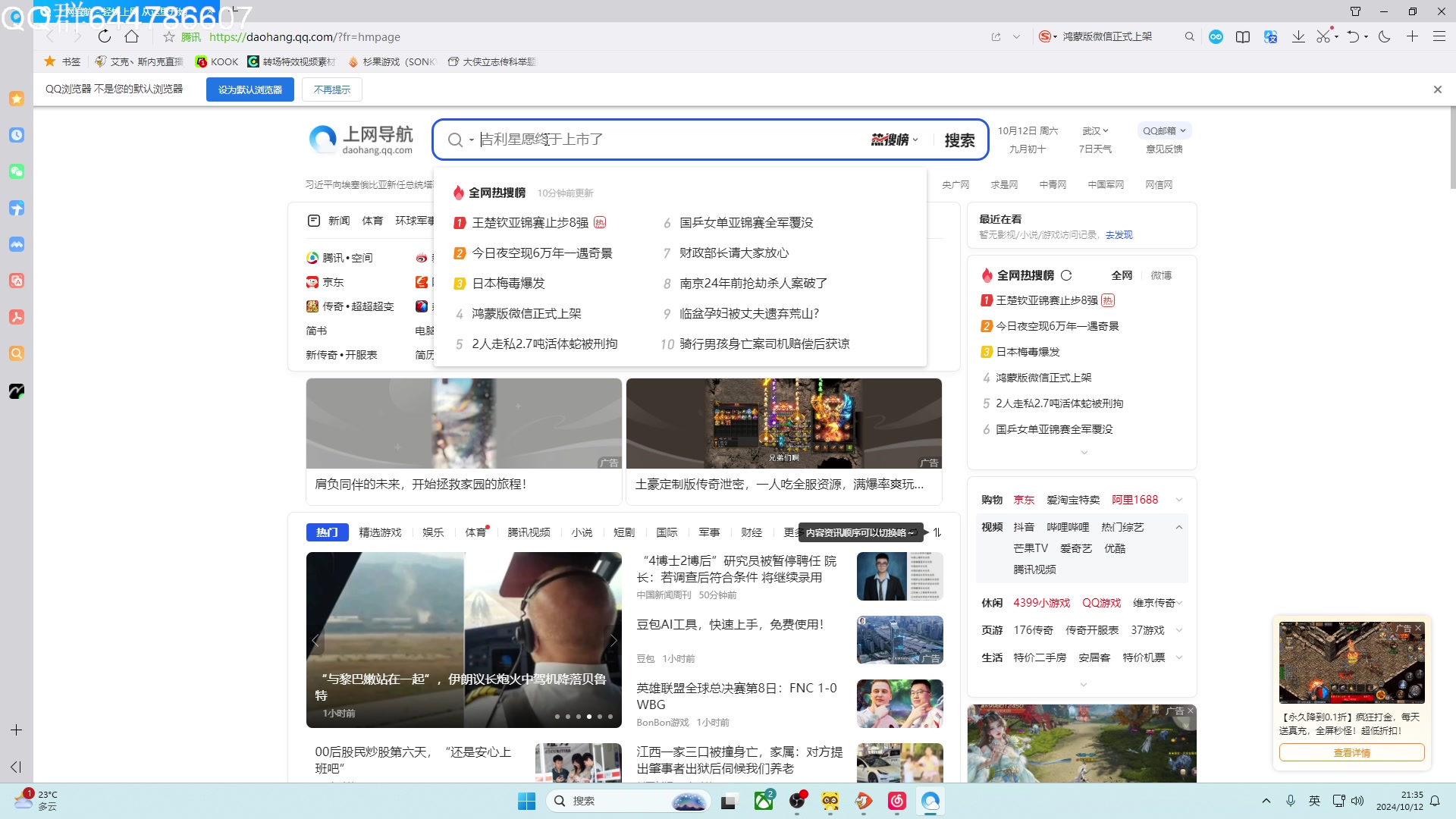Open screenshot tool dropdown arrow
1456x819 pixels.
pos(1336,36)
